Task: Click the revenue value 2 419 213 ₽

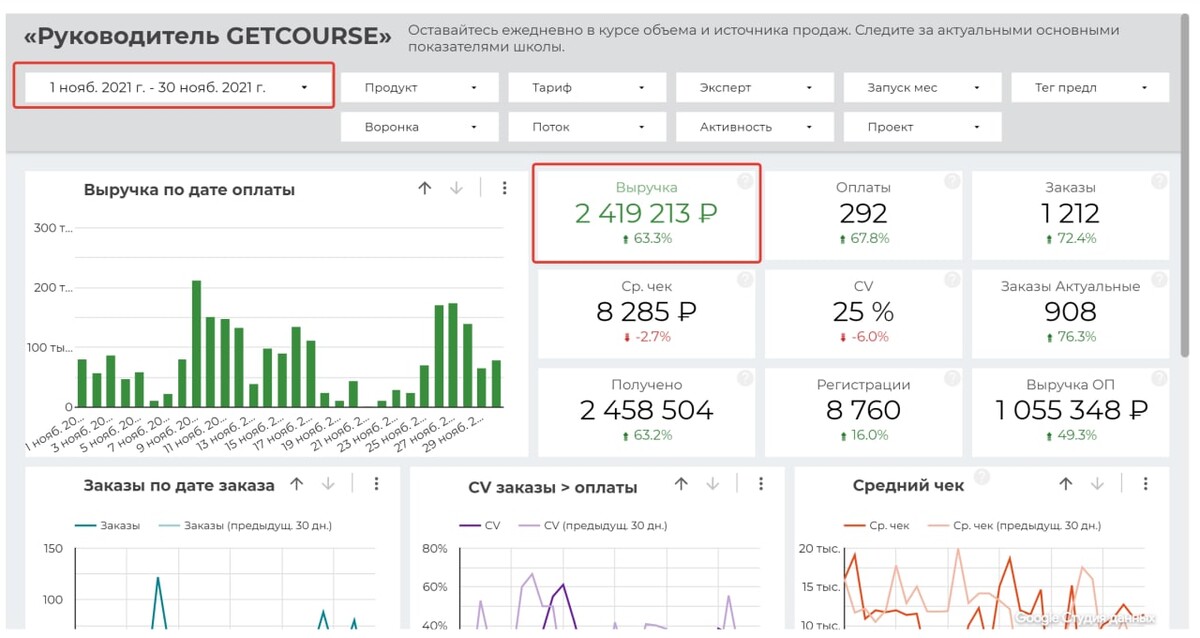Action: coord(646,213)
